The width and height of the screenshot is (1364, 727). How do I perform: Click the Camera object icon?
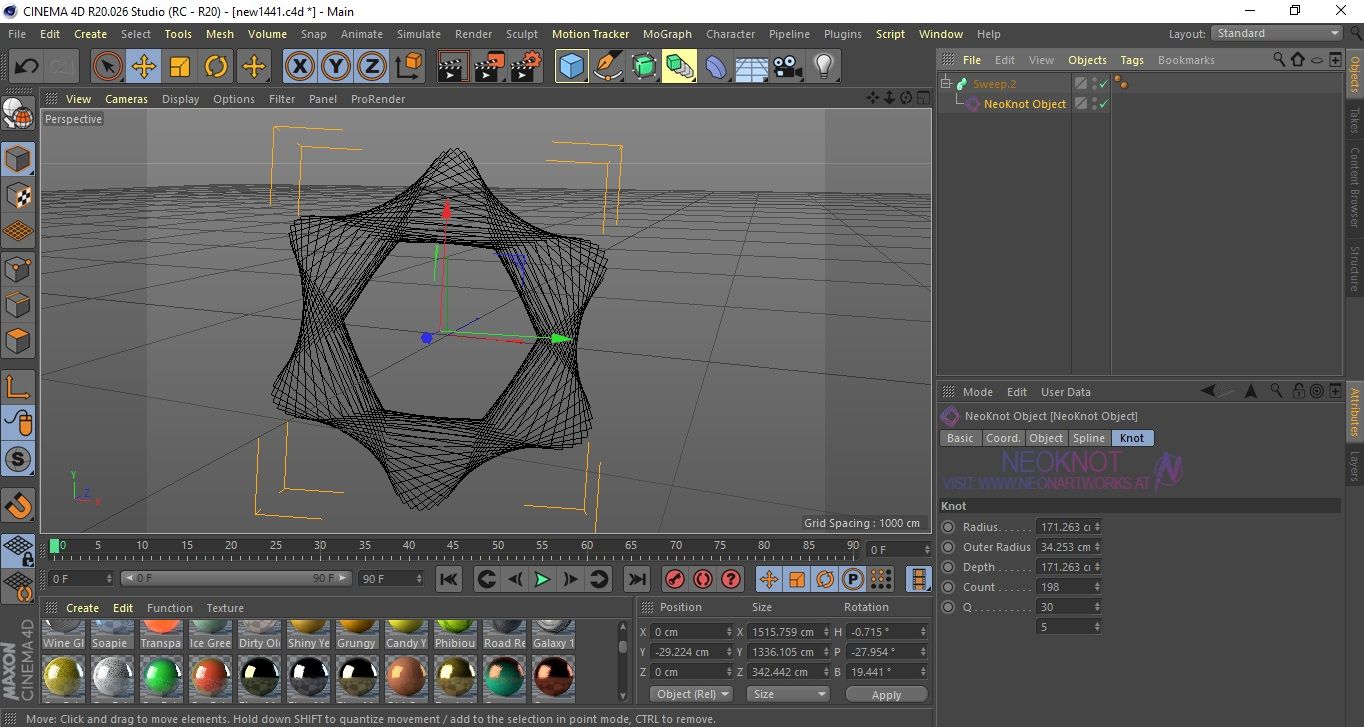click(787, 67)
